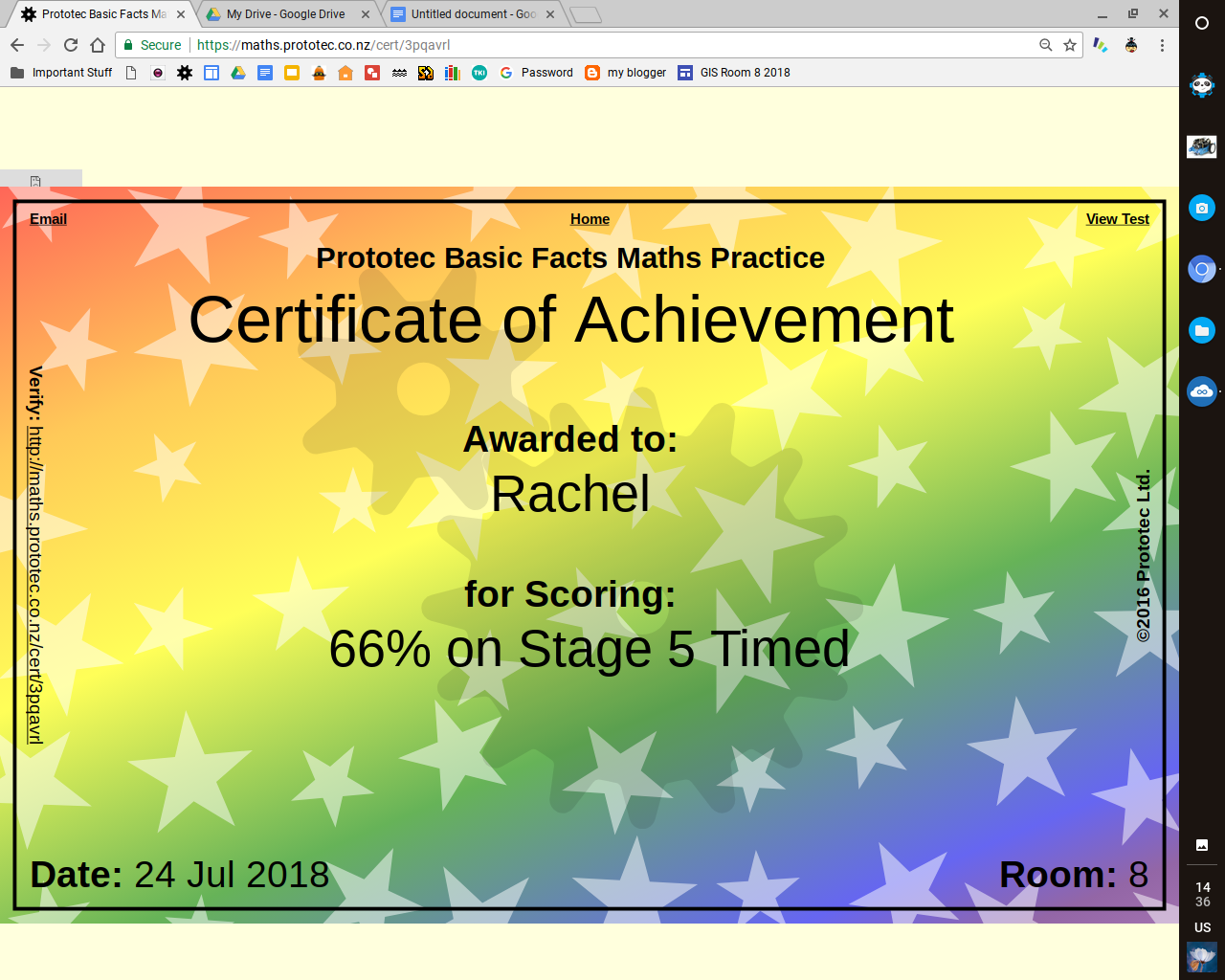
Task: Switch to the Prototec Basic Facts tab
Action: click(x=100, y=14)
